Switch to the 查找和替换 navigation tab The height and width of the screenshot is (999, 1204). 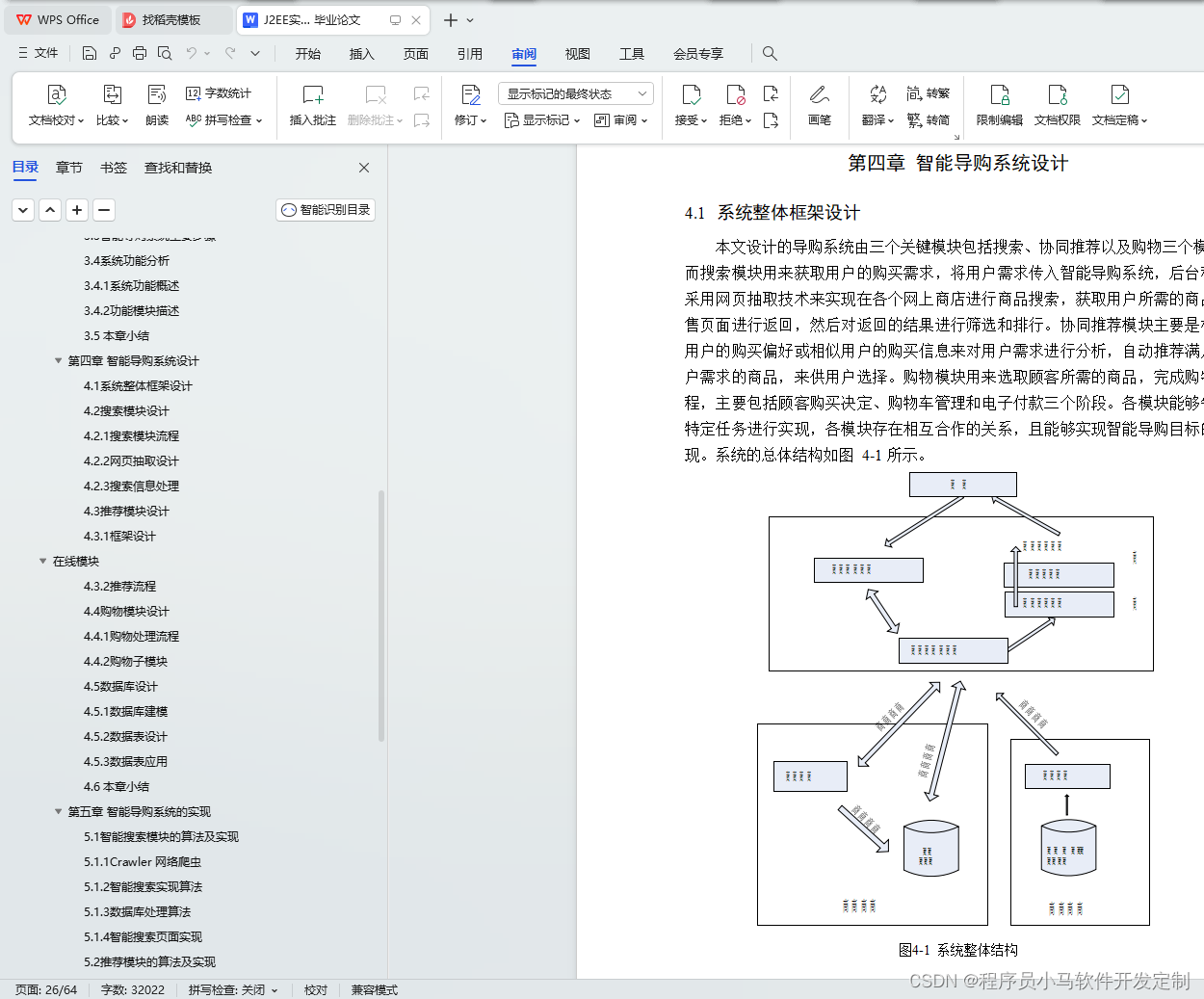coord(178,168)
